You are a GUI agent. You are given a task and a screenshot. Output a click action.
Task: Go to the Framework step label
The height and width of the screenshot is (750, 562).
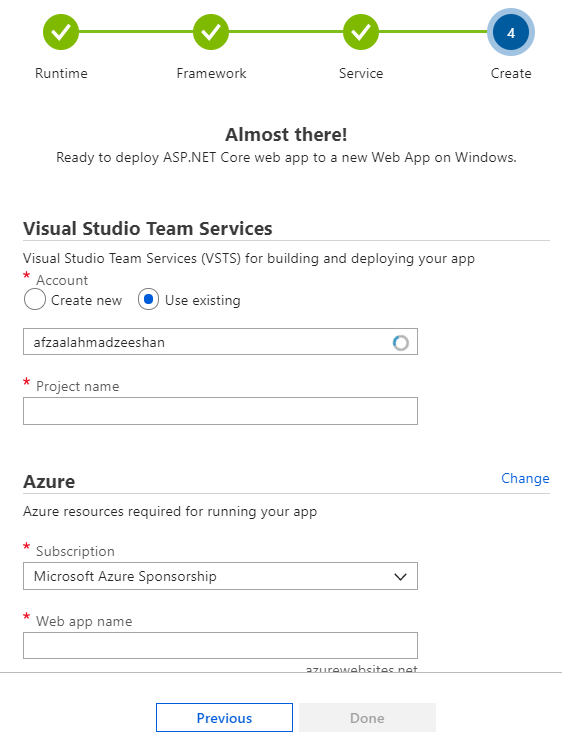211,73
